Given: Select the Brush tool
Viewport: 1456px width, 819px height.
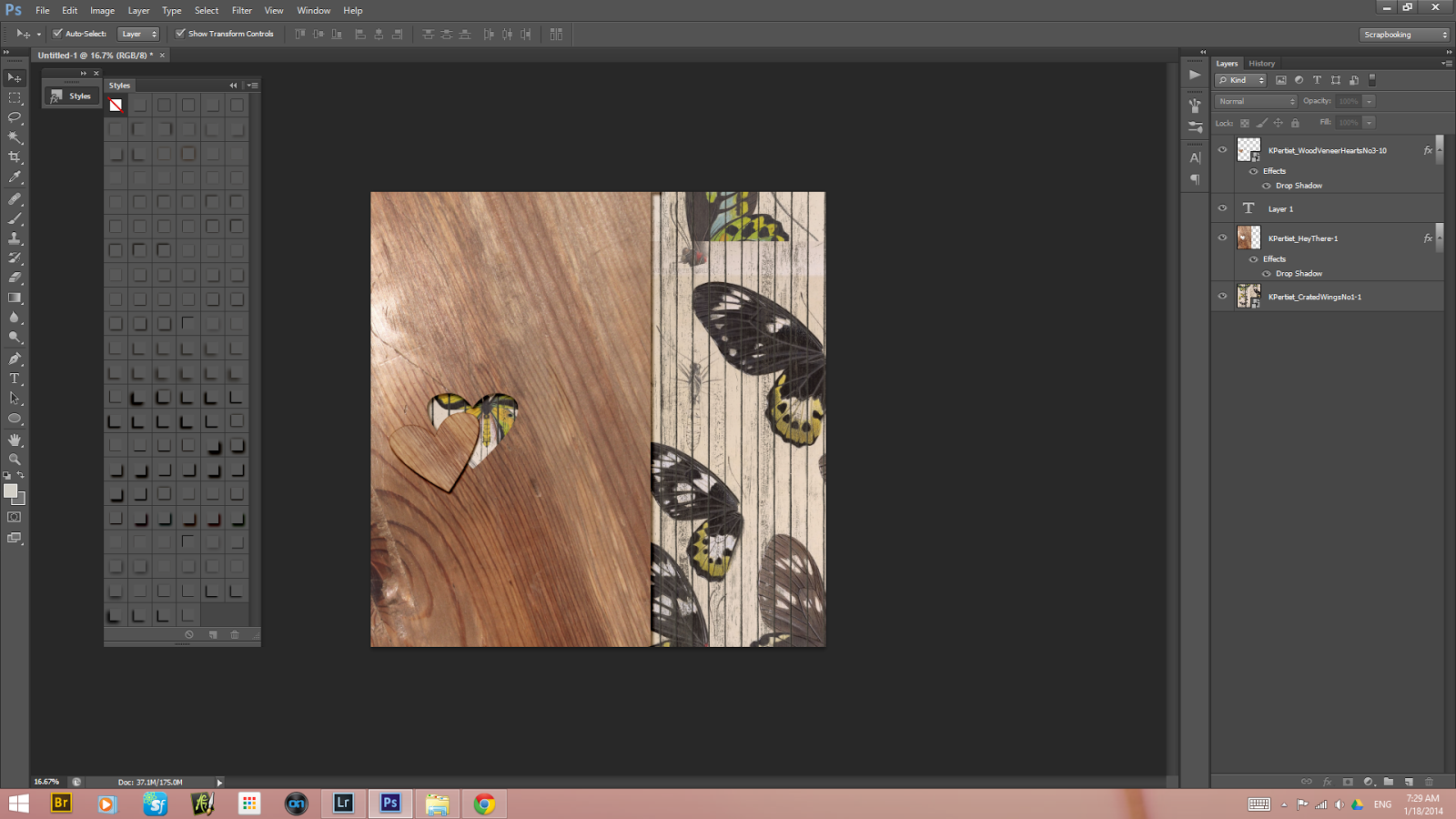Looking at the screenshot, I should click(x=15, y=218).
